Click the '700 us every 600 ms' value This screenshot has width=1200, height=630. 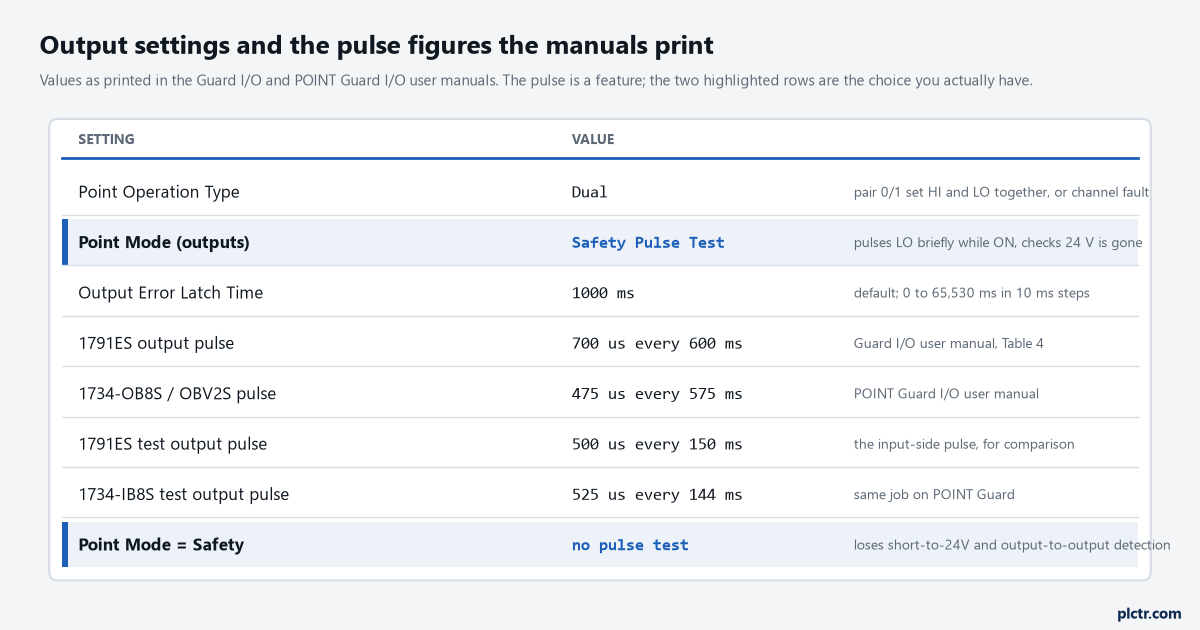[x=657, y=343]
